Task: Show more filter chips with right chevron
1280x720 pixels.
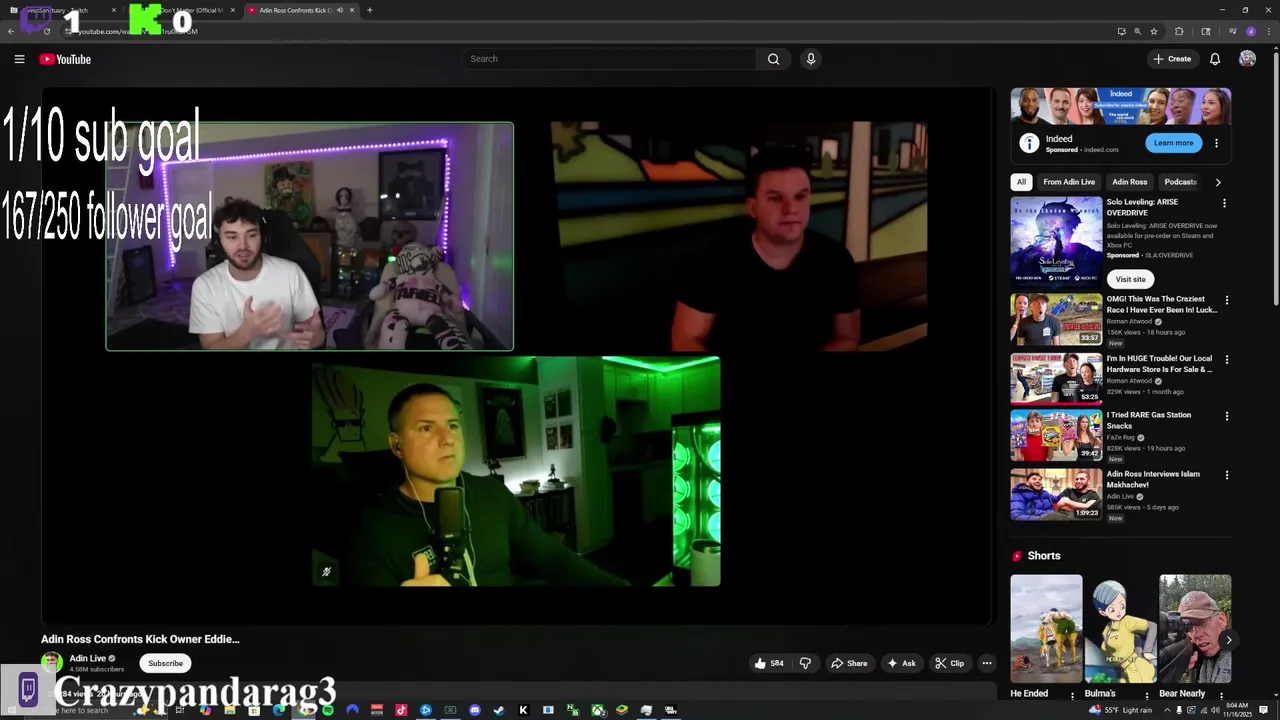Action: point(1217,182)
